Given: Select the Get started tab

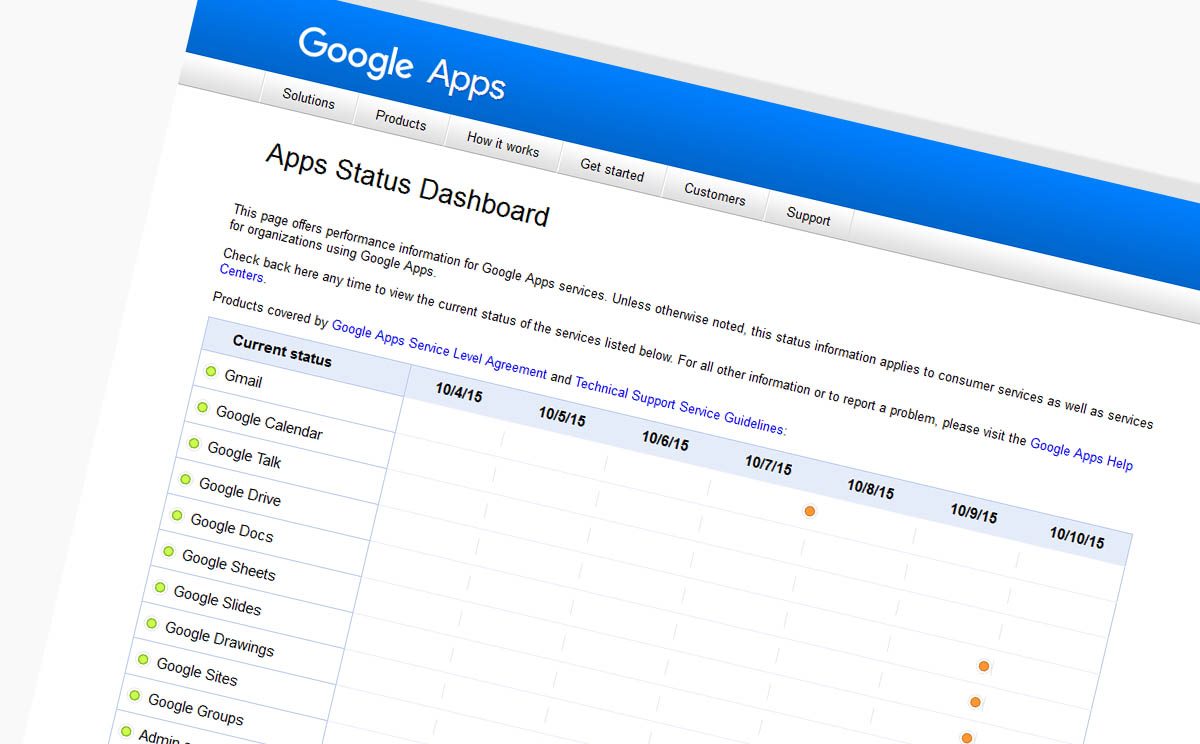Looking at the screenshot, I should click(612, 170).
